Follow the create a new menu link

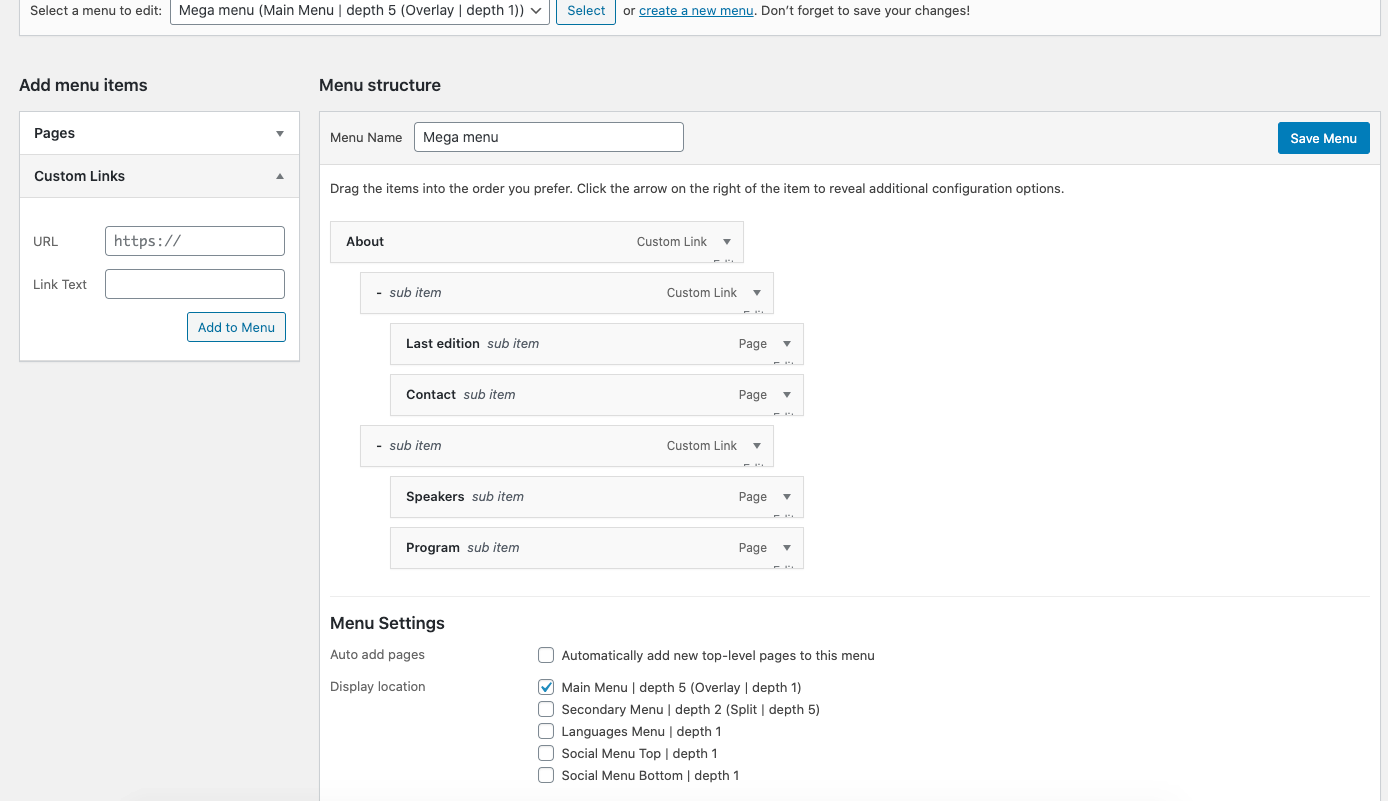(696, 10)
